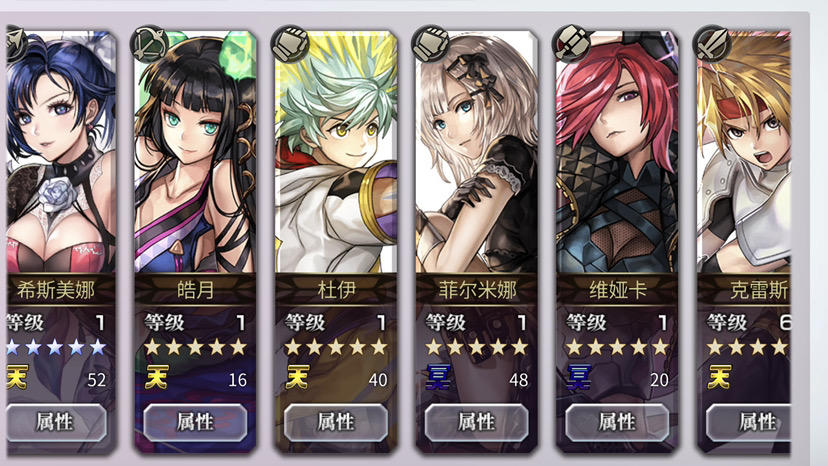Click the 天 attribute icon on 皓月's card
This screenshot has height=466, width=828.
[x=157, y=377]
